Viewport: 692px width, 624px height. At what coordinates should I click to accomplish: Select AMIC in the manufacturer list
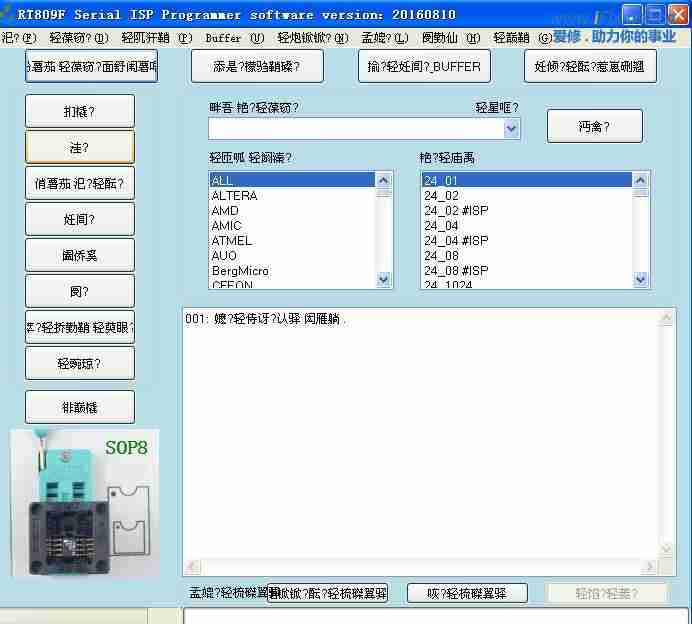coord(292,226)
